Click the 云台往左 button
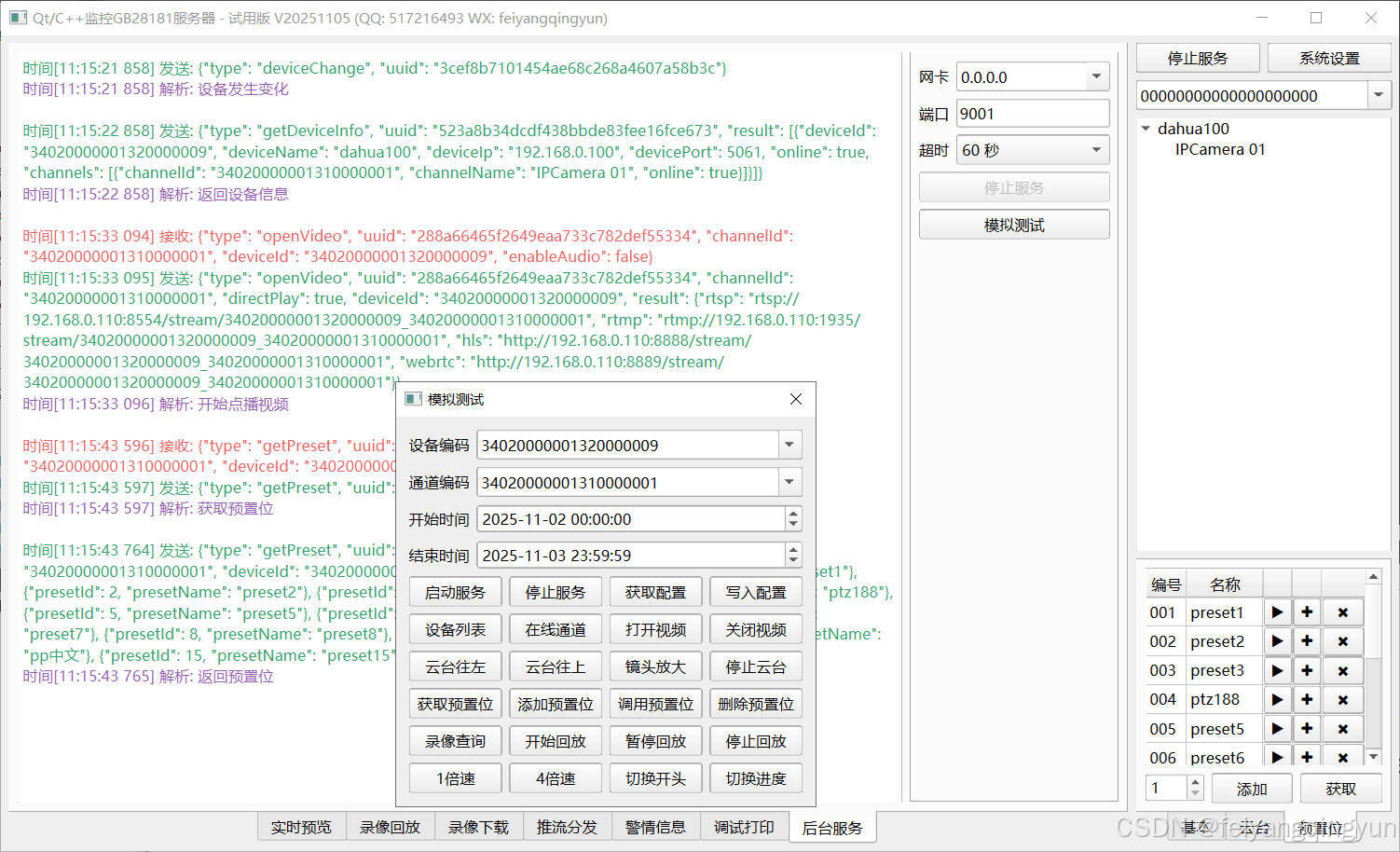Screen dimensions: 1400x852 point(455,666)
